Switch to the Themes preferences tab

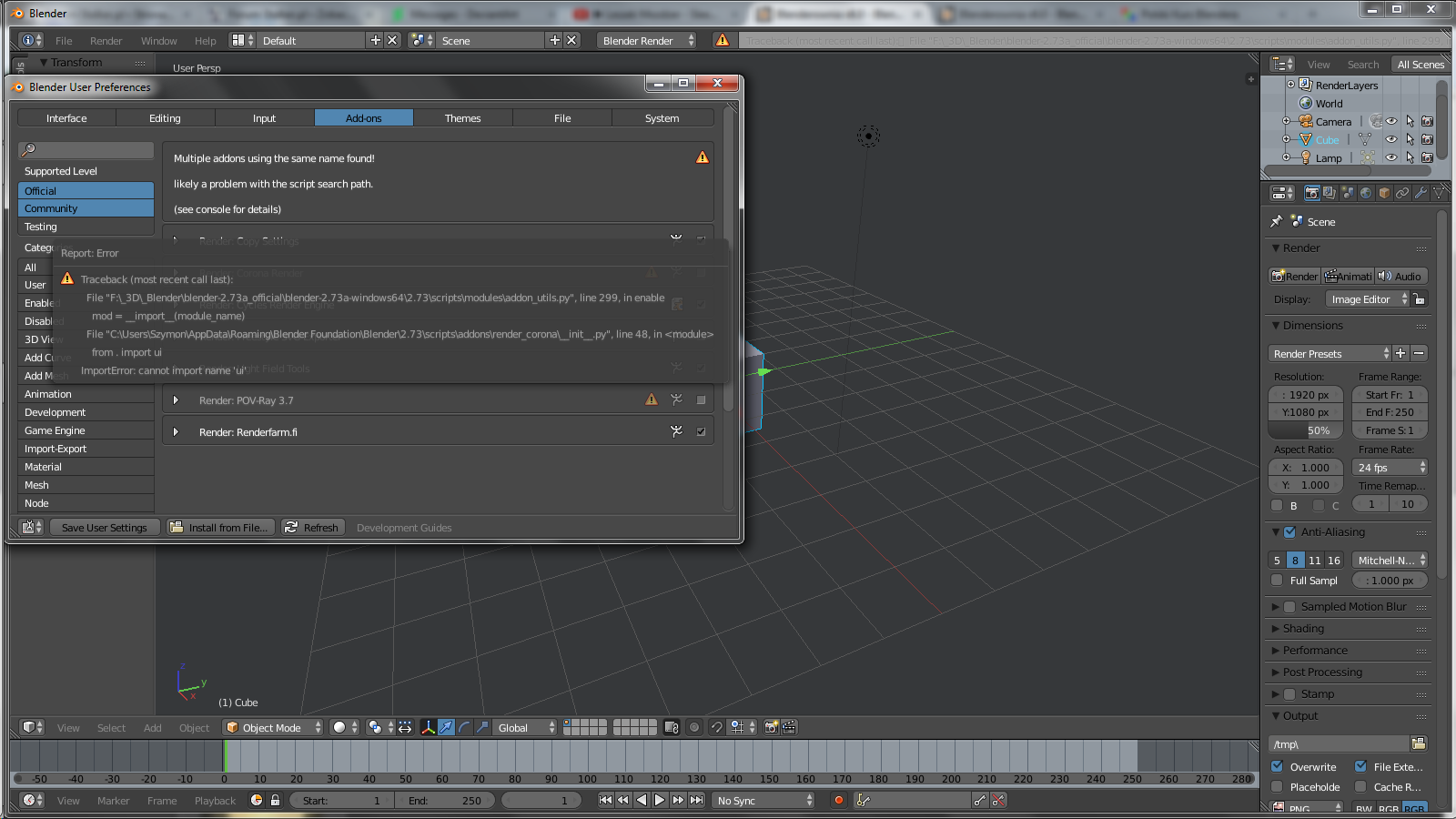point(462,117)
